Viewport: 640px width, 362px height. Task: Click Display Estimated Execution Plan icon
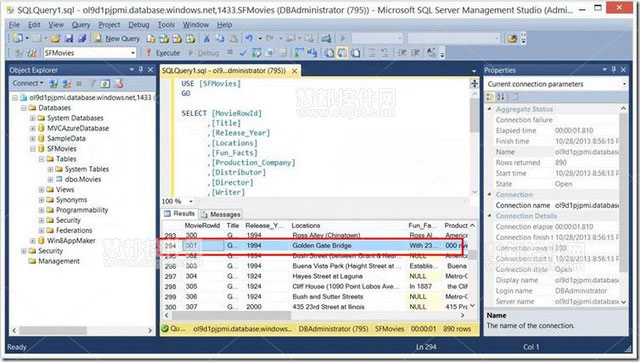[256, 53]
